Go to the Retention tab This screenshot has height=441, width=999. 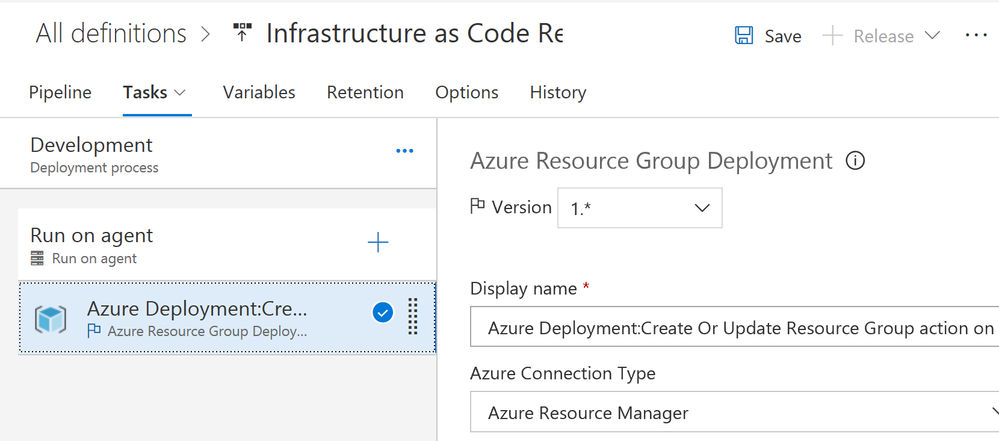[365, 92]
